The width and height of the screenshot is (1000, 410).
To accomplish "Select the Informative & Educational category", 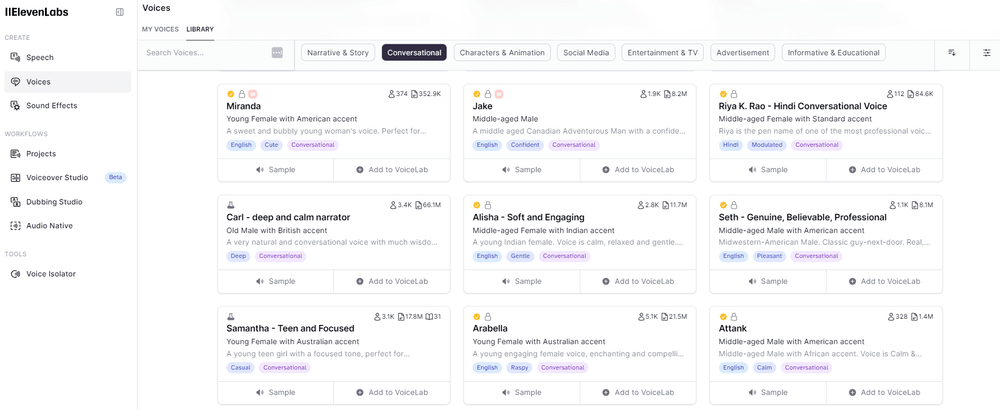I will pyautogui.click(x=834, y=53).
